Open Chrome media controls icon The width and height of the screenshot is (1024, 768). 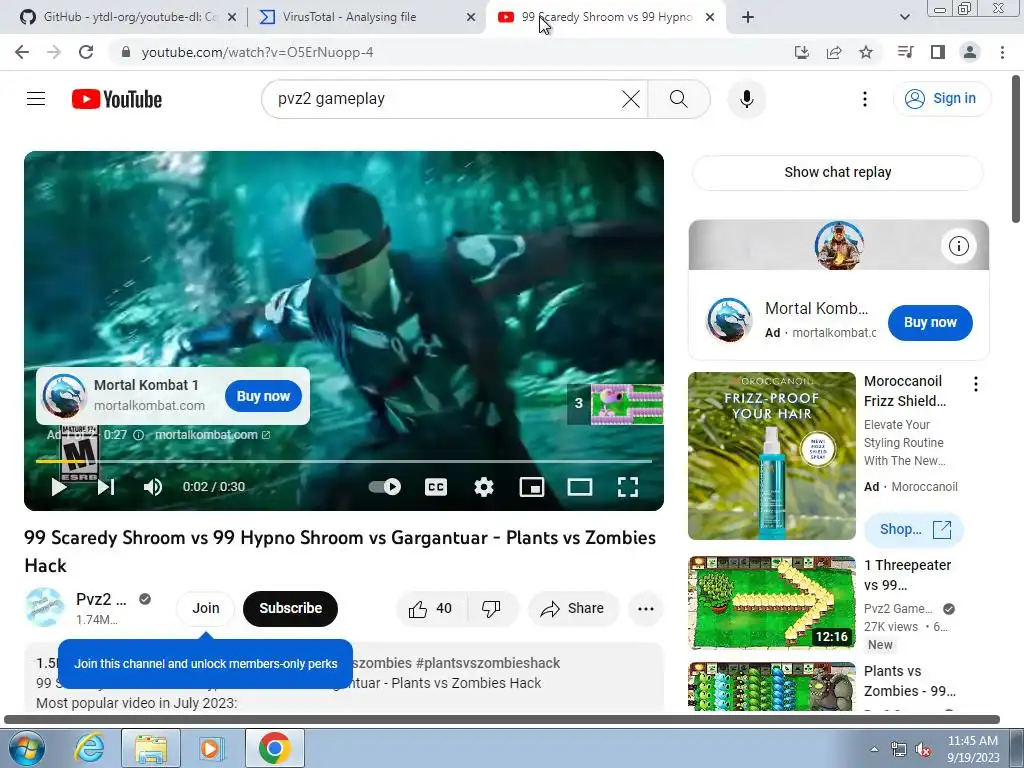click(x=905, y=52)
